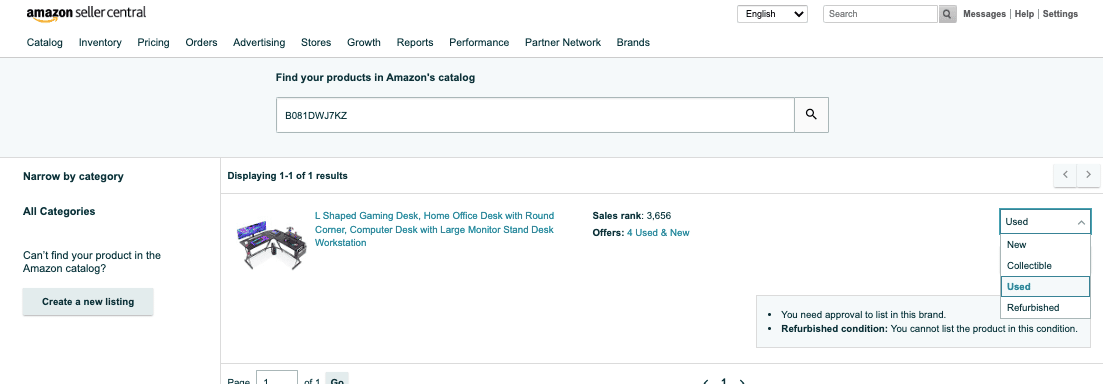
Task: Open the Inventory menu
Action: [100, 42]
